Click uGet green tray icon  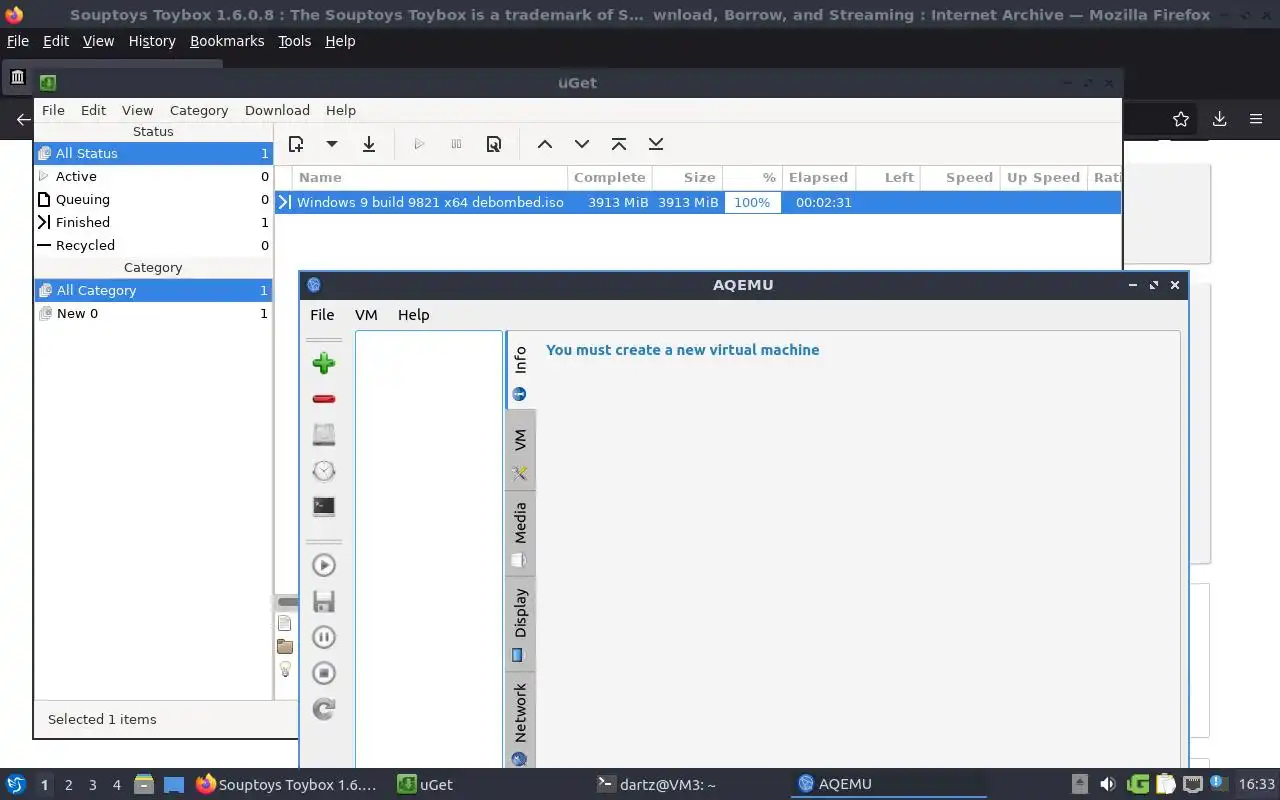coord(1137,785)
